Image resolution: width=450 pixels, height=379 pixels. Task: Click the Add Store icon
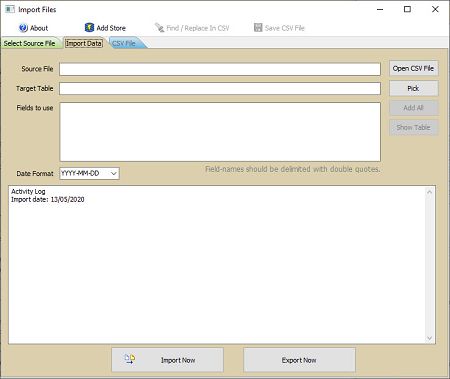[89, 28]
